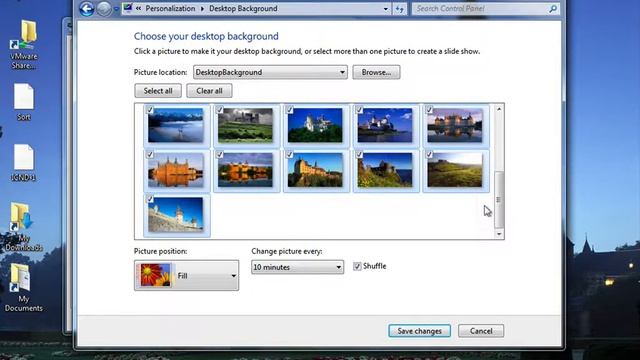Click the Select all button
Image resolution: width=640 pixels, height=360 pixels.
coord(158,91)
